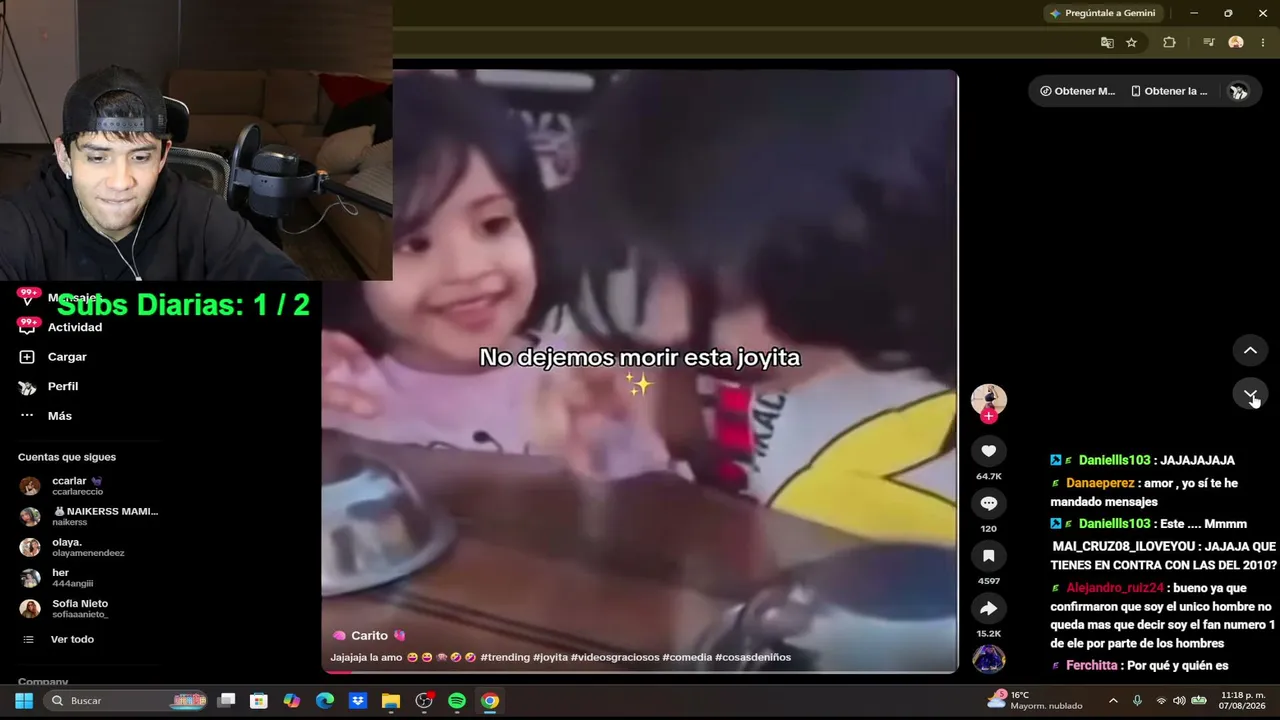Save the video with the bookmark icon
The image size is (1280, 720).
click(989, 556)
